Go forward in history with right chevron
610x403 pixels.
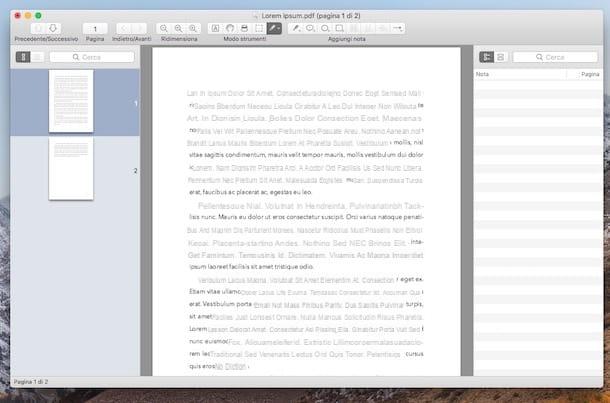[139, 28]
